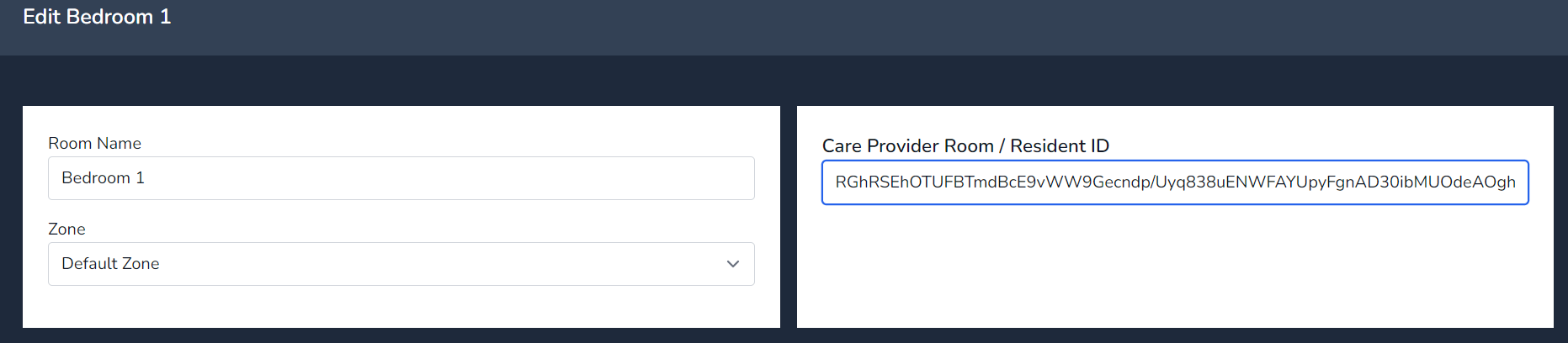This screenshot has width=1568, height=343.
Task: Click the dark strip beneath the header bar
Action: (783, 81)
